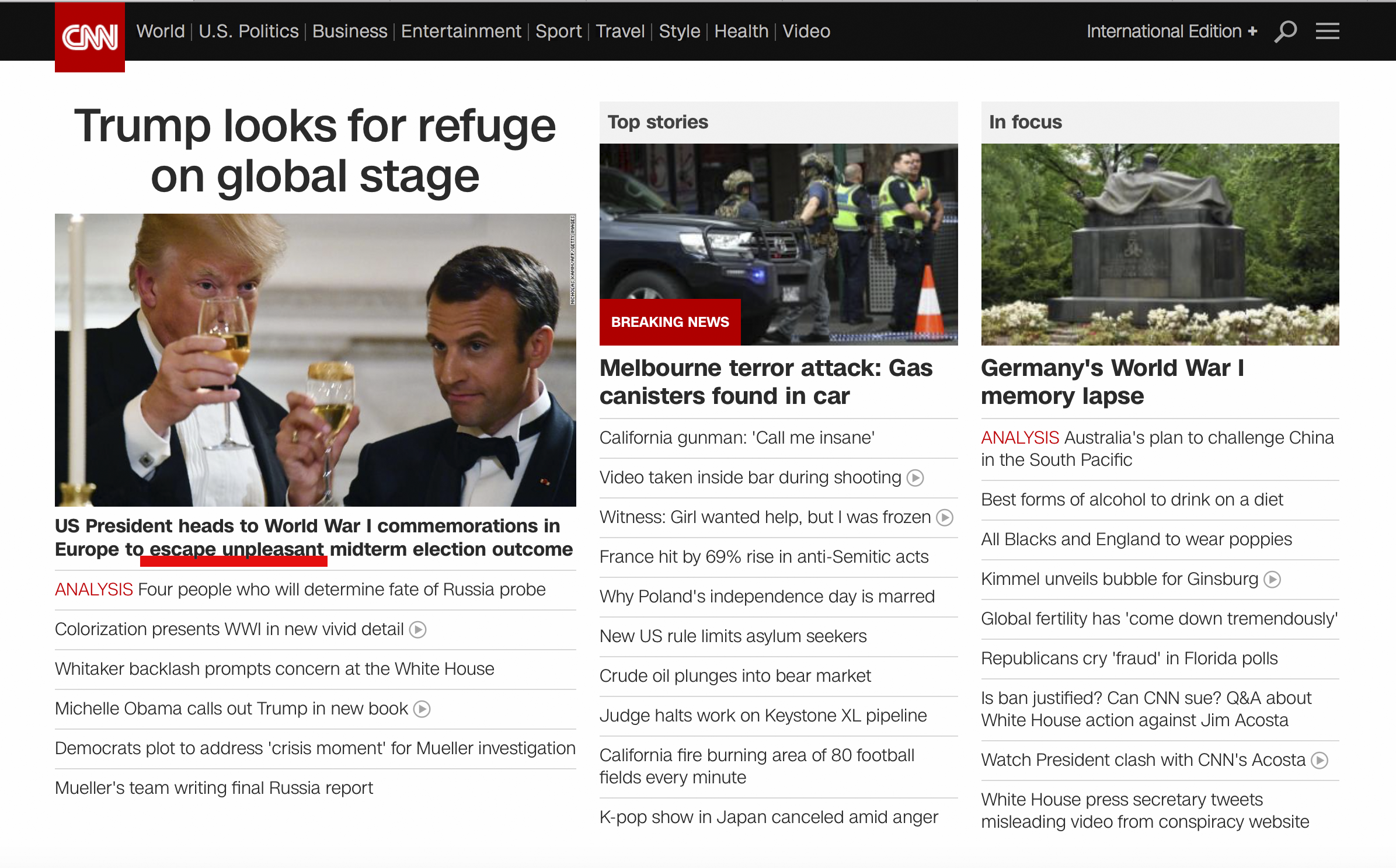Expand the International Edition selector
Image resolution: width=1396 pixels, height=868 pixels.
point(1172,31)
